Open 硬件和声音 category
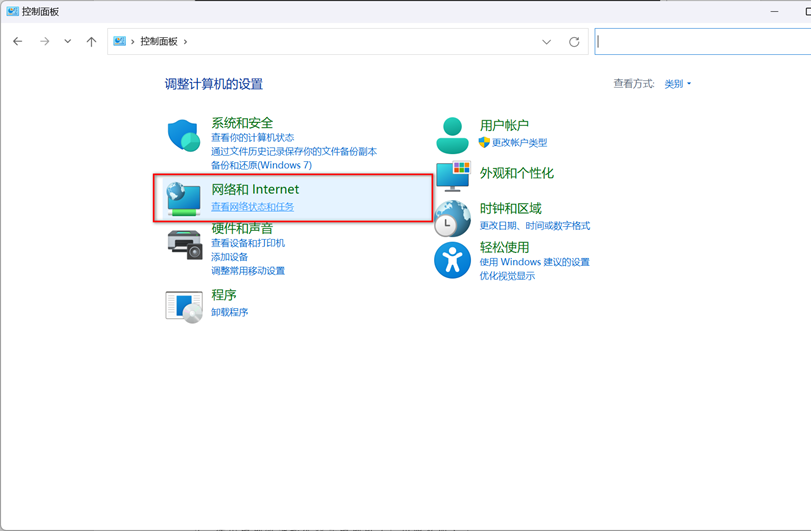This screenshot has height=531, width=811. point(242,228)
